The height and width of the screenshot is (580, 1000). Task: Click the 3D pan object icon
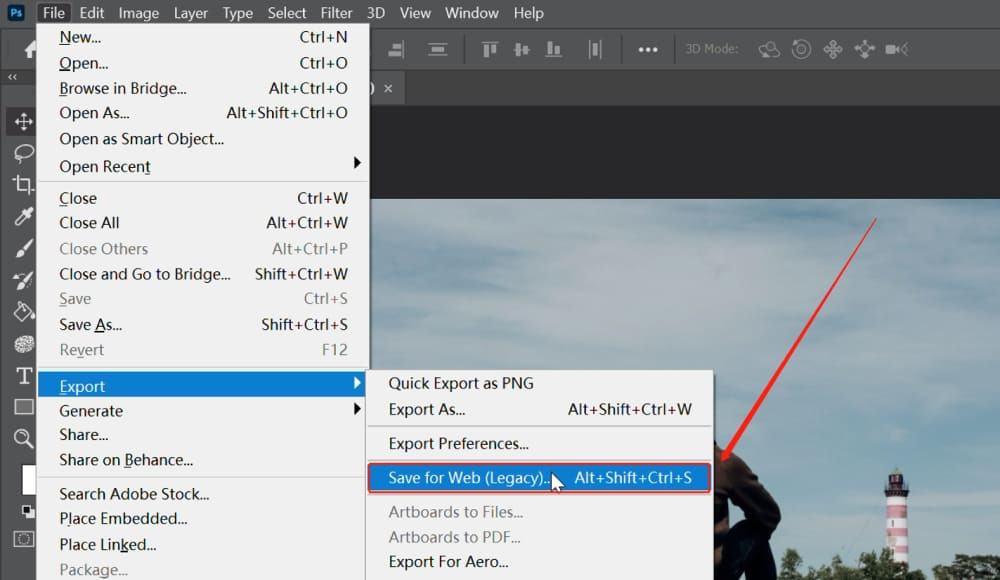833,49
